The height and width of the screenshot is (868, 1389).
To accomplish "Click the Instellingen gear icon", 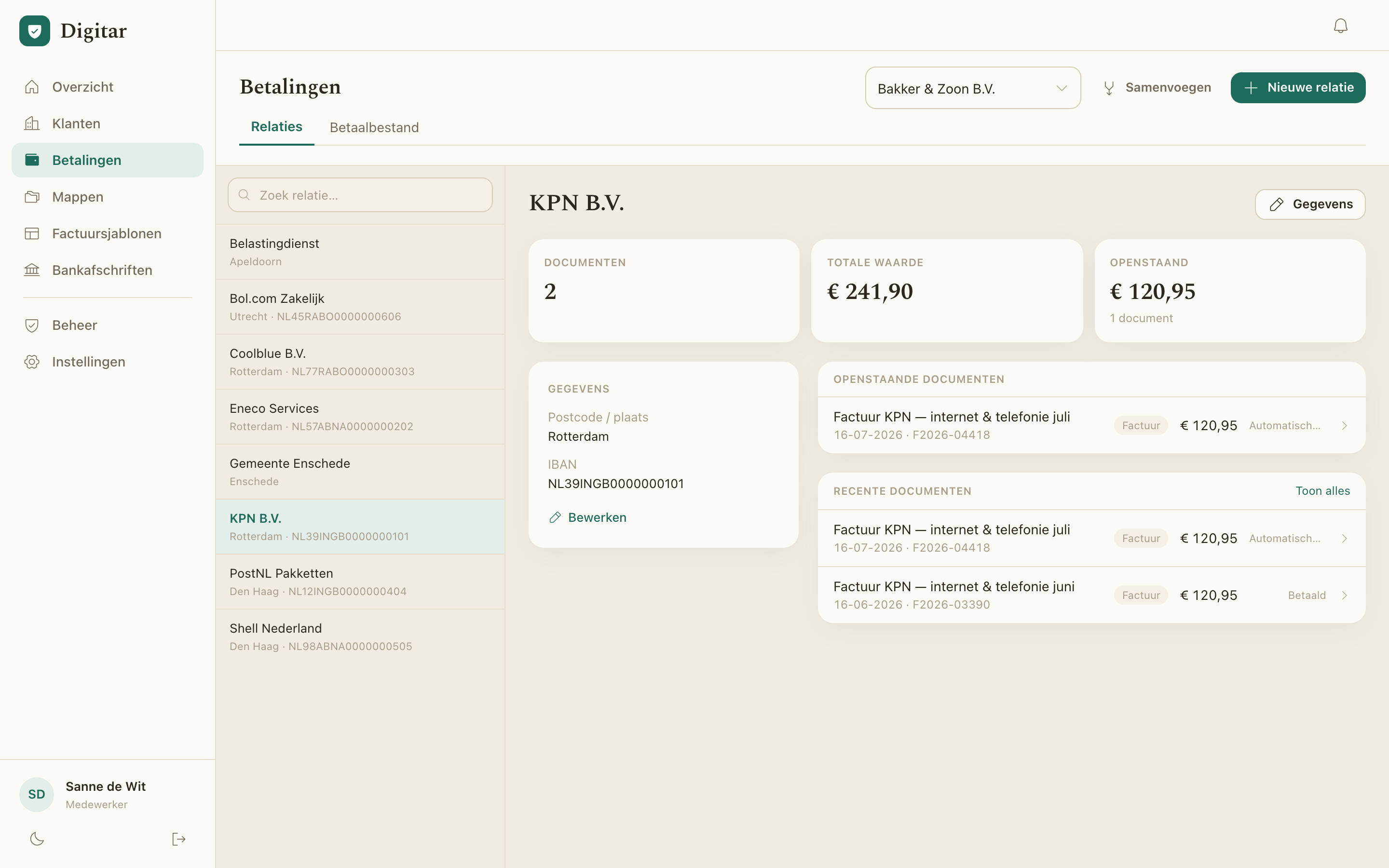I will [x=32, y=362].
